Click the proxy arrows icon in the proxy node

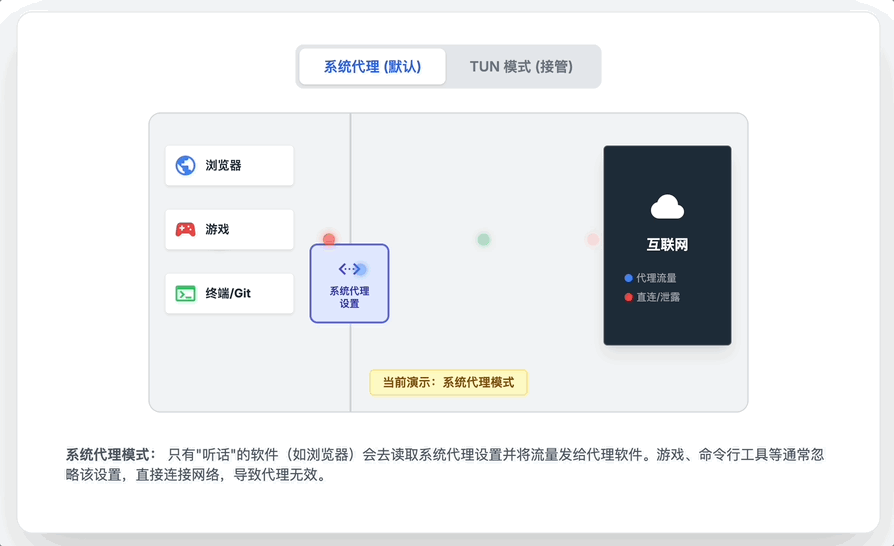349,269
